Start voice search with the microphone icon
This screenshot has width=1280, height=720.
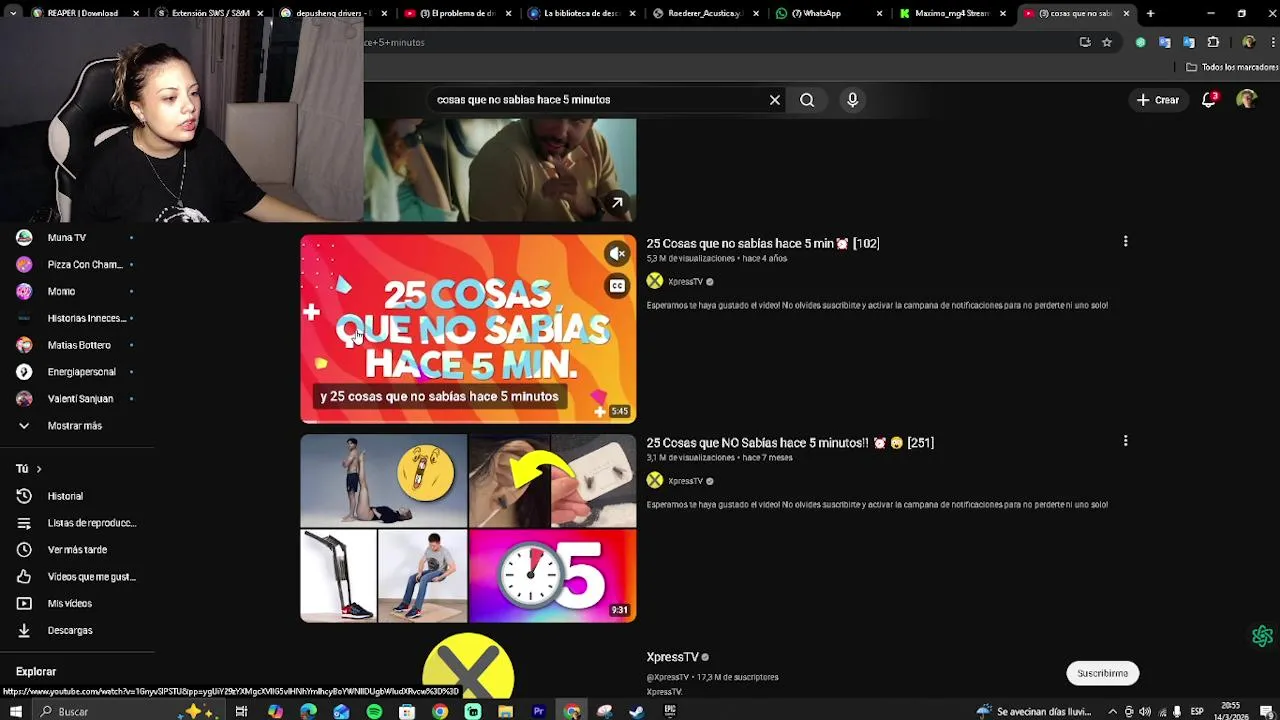tap(852, 100)
